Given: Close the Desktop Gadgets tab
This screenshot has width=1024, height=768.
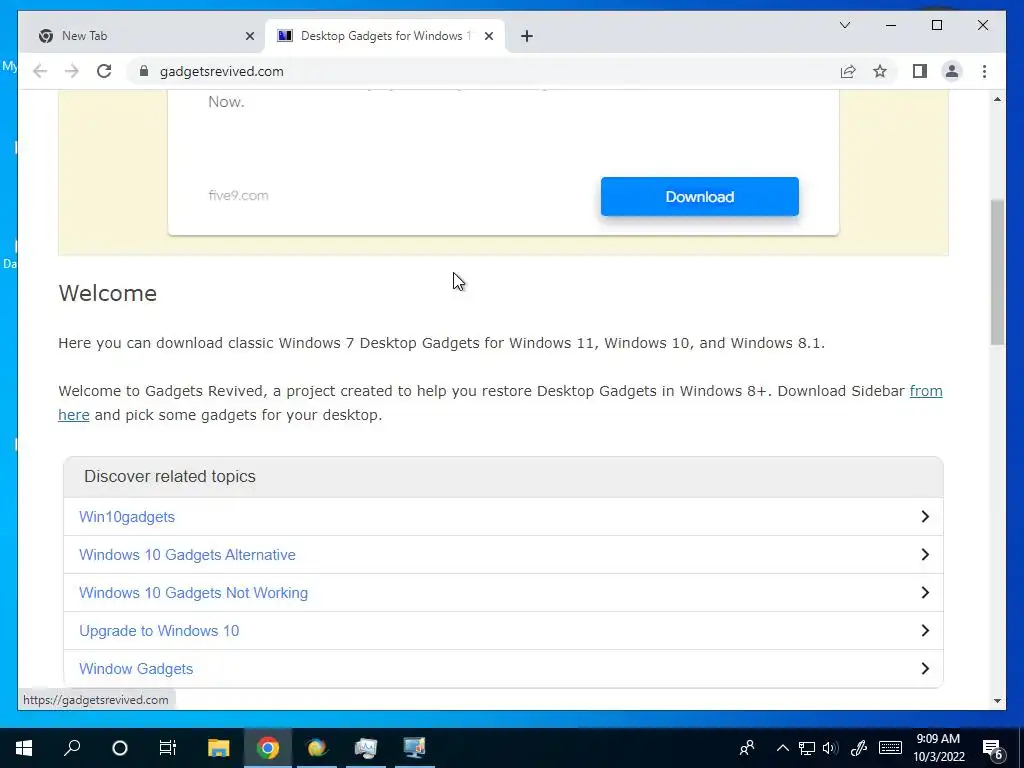Looking at the screenshot, I should click(x=488, y=36).
